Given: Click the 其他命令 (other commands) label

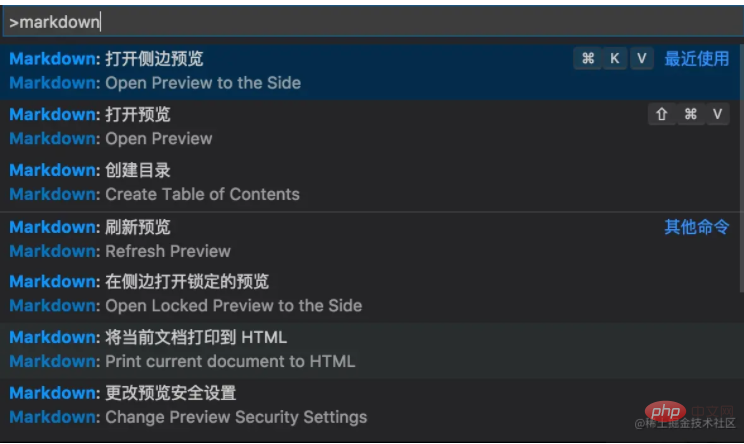Looking at the screenshot, I should (x=697, y=227).
